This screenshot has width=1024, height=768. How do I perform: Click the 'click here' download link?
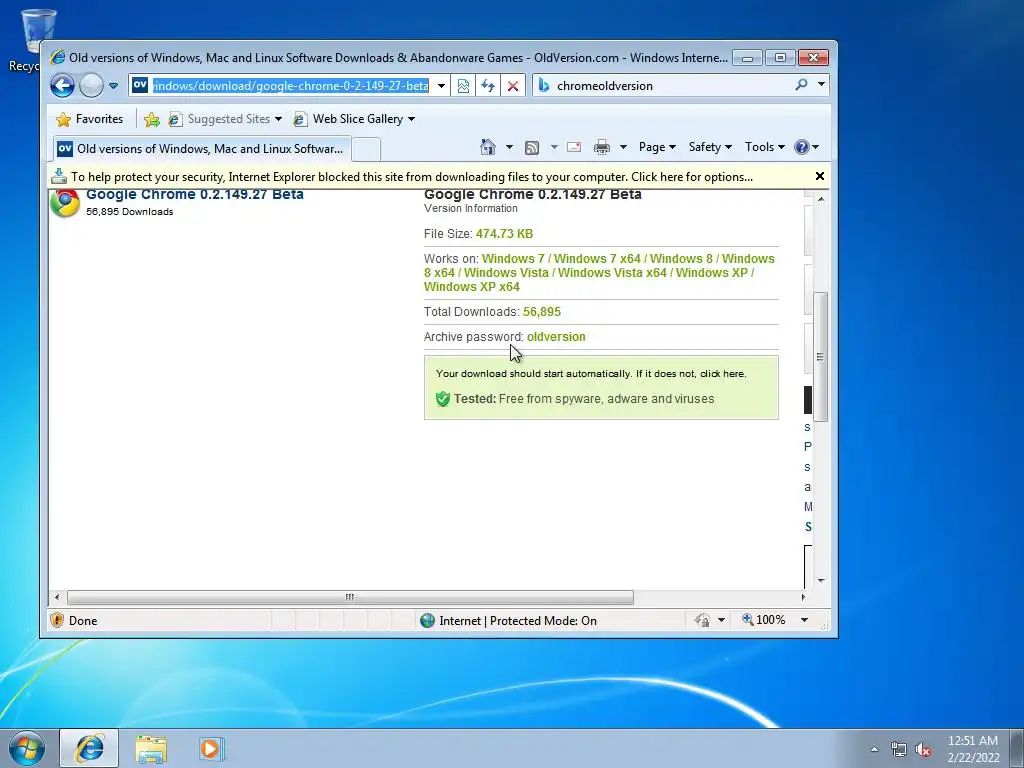723,374
